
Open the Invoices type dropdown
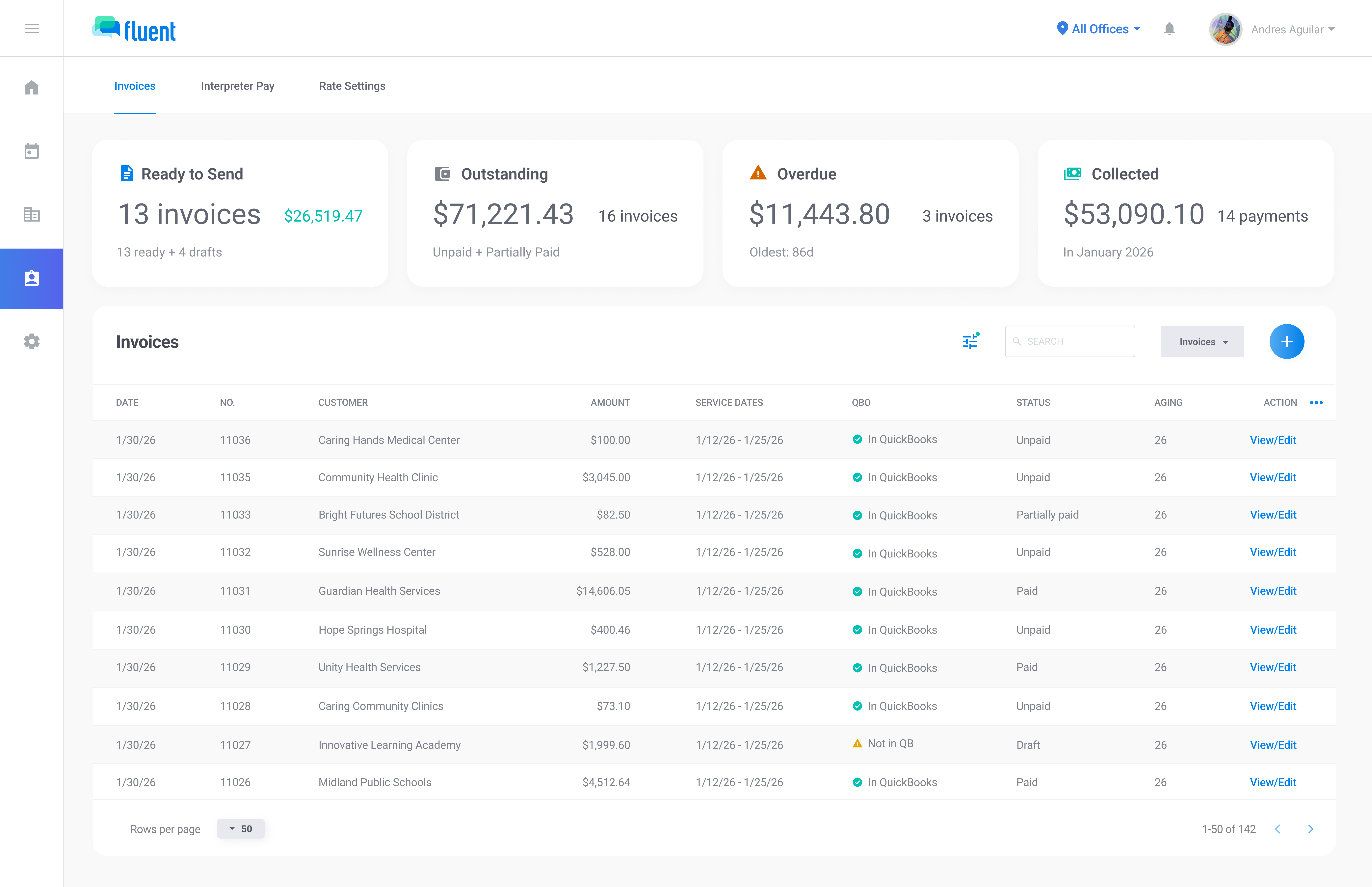(x=1202, y=341)
